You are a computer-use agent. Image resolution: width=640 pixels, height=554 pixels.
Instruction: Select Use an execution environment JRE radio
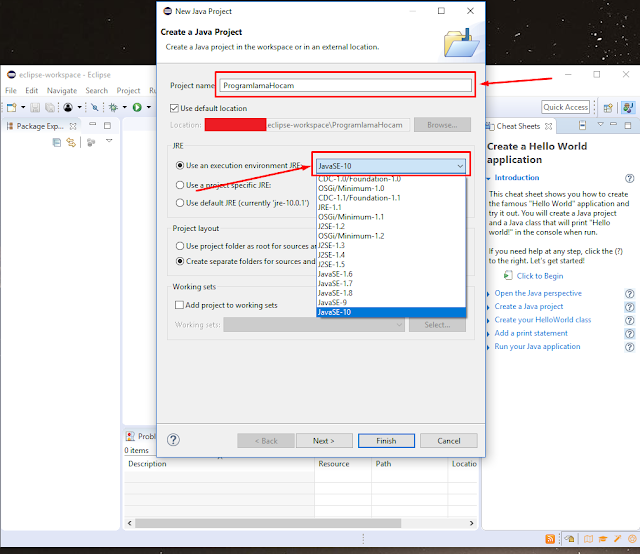(x=180, y=165)
